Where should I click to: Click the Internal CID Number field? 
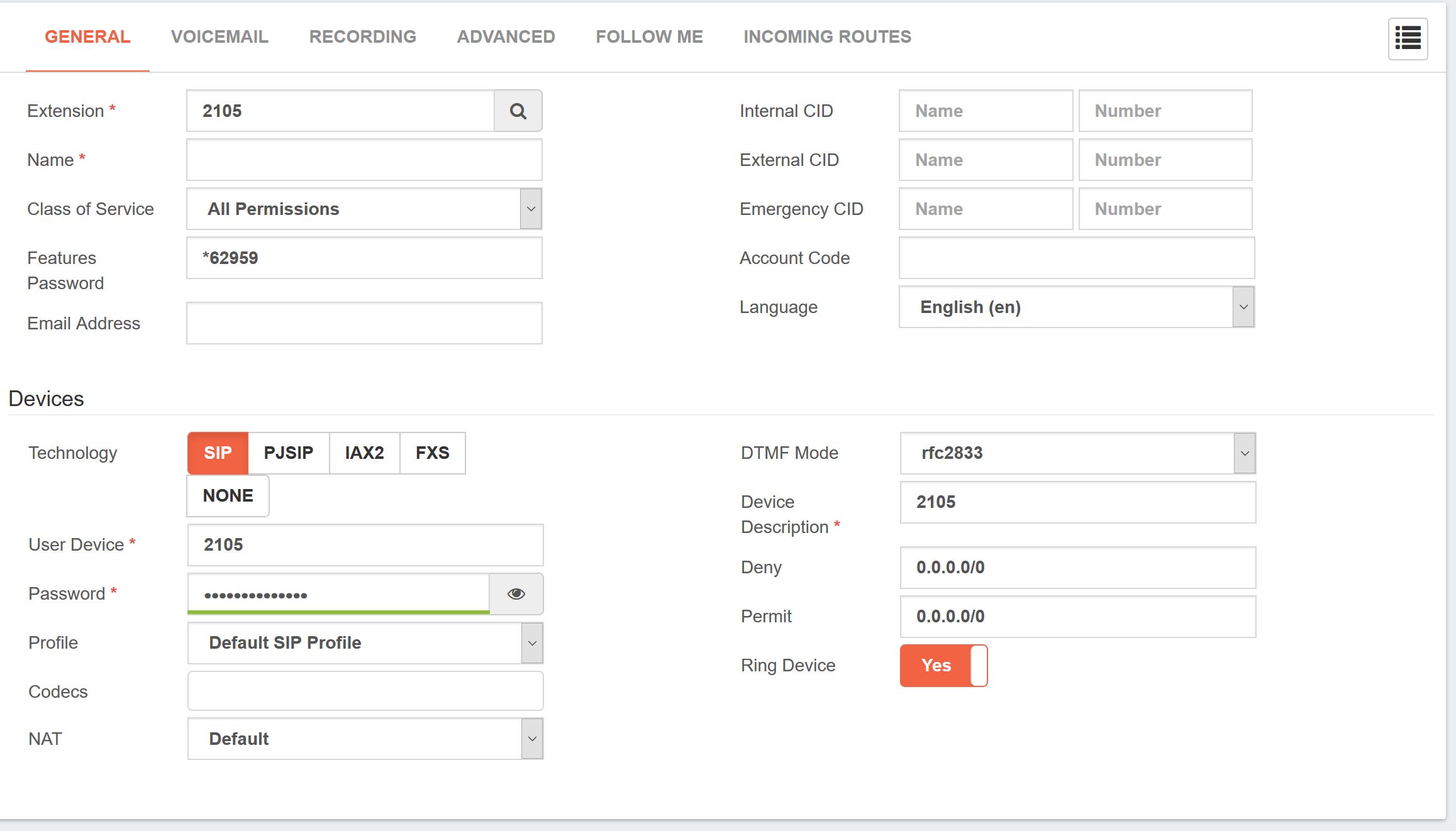(1165, 111)
